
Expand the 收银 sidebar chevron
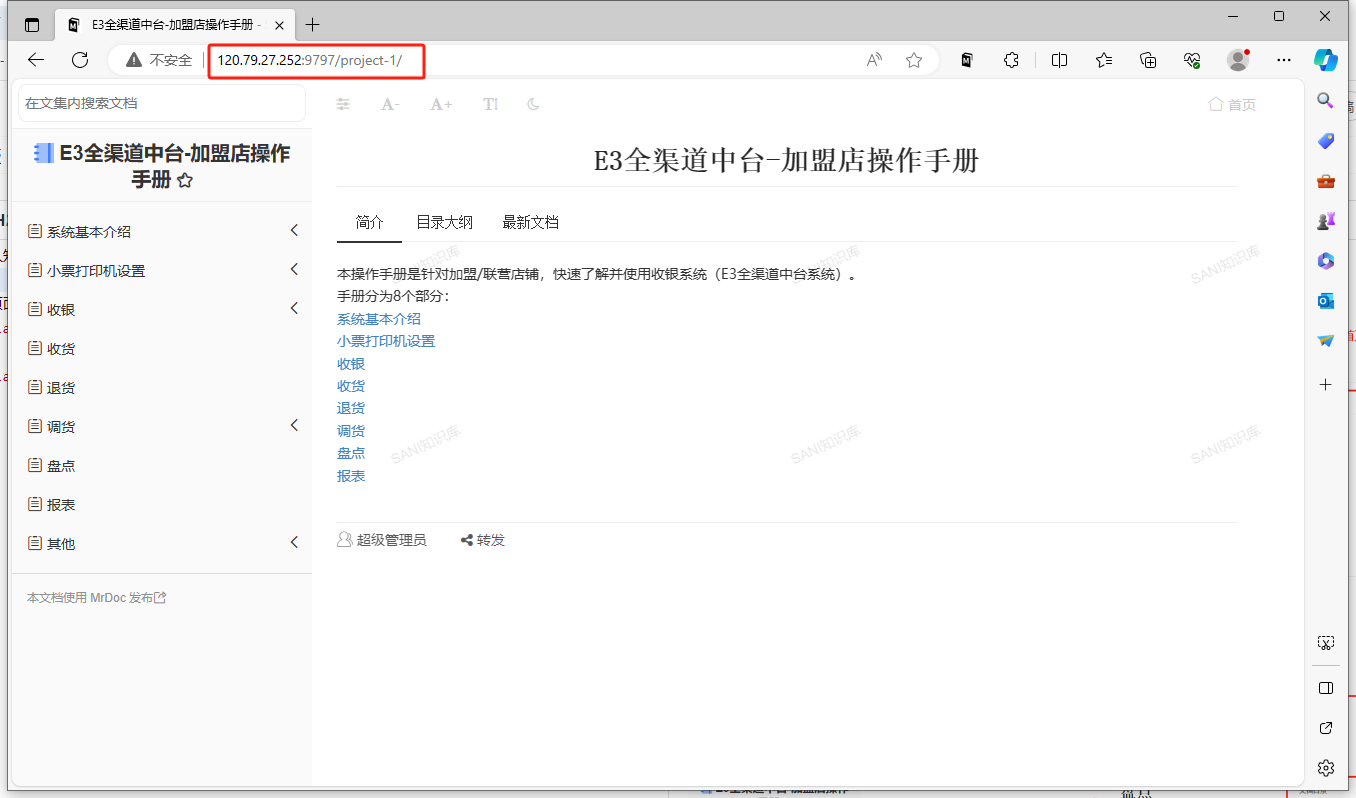294,309
